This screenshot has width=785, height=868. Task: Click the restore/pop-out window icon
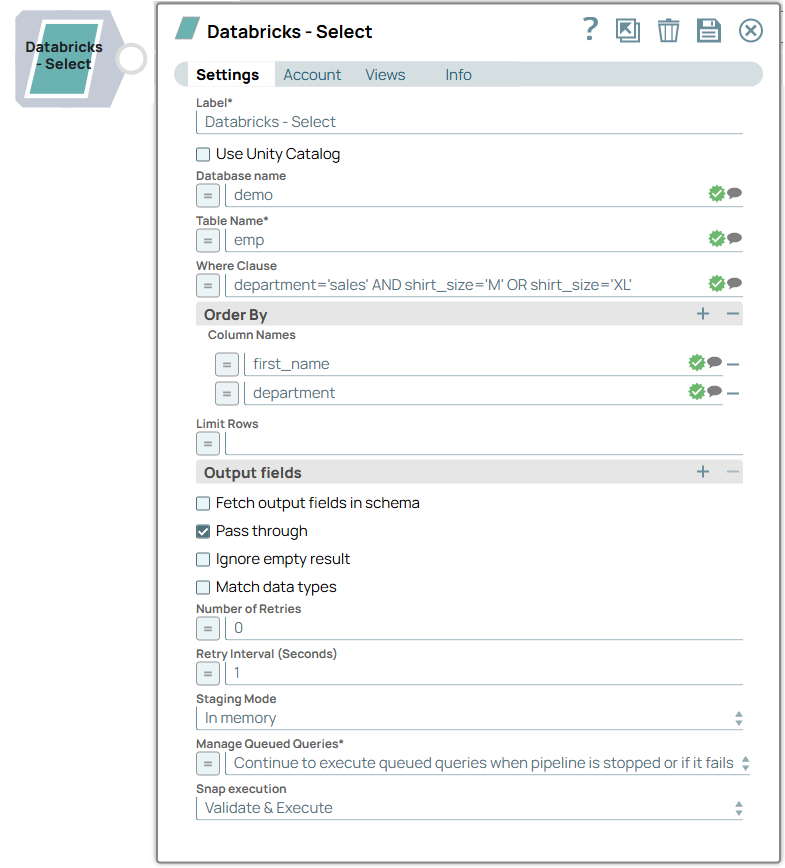tap(628, 31)
